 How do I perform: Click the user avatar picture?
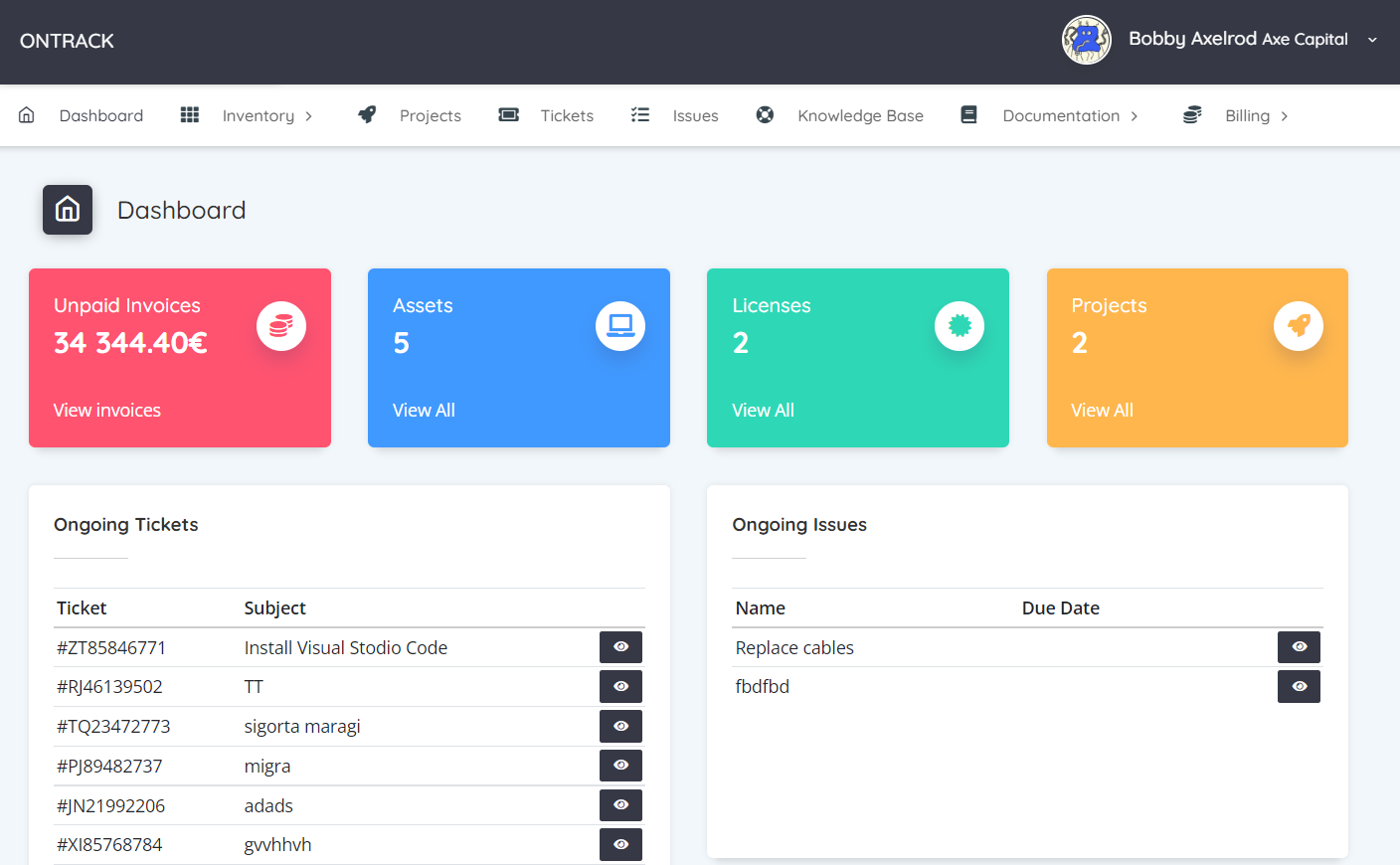pyautogui.click(x=1086, y=40)
